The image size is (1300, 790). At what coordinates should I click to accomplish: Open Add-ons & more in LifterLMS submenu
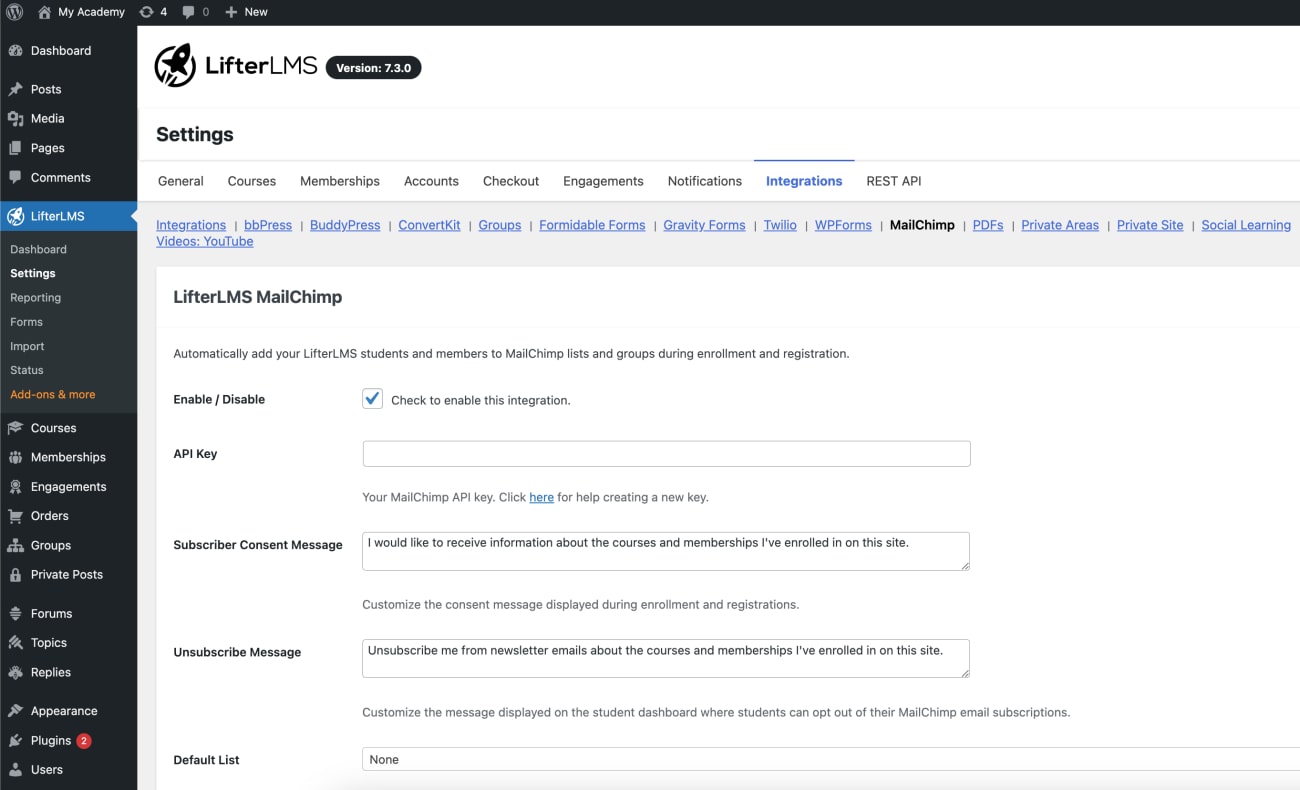point(53,394)
